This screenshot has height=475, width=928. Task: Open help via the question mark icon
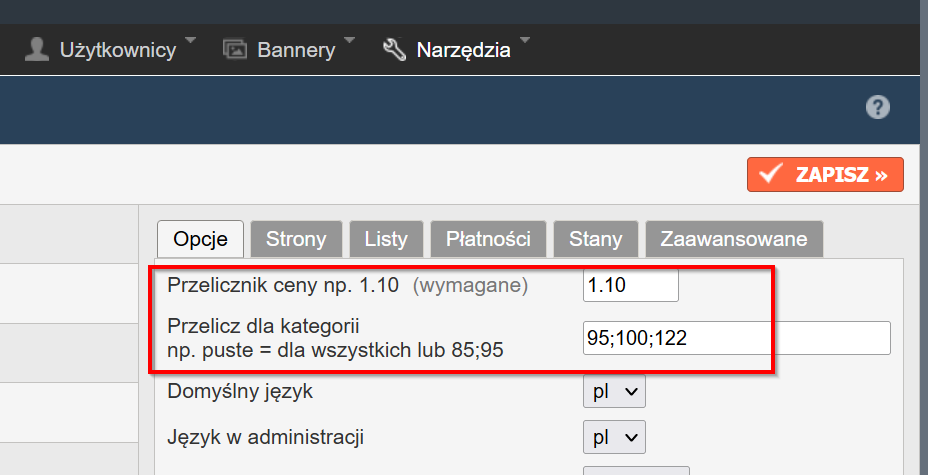pos(878,108)
